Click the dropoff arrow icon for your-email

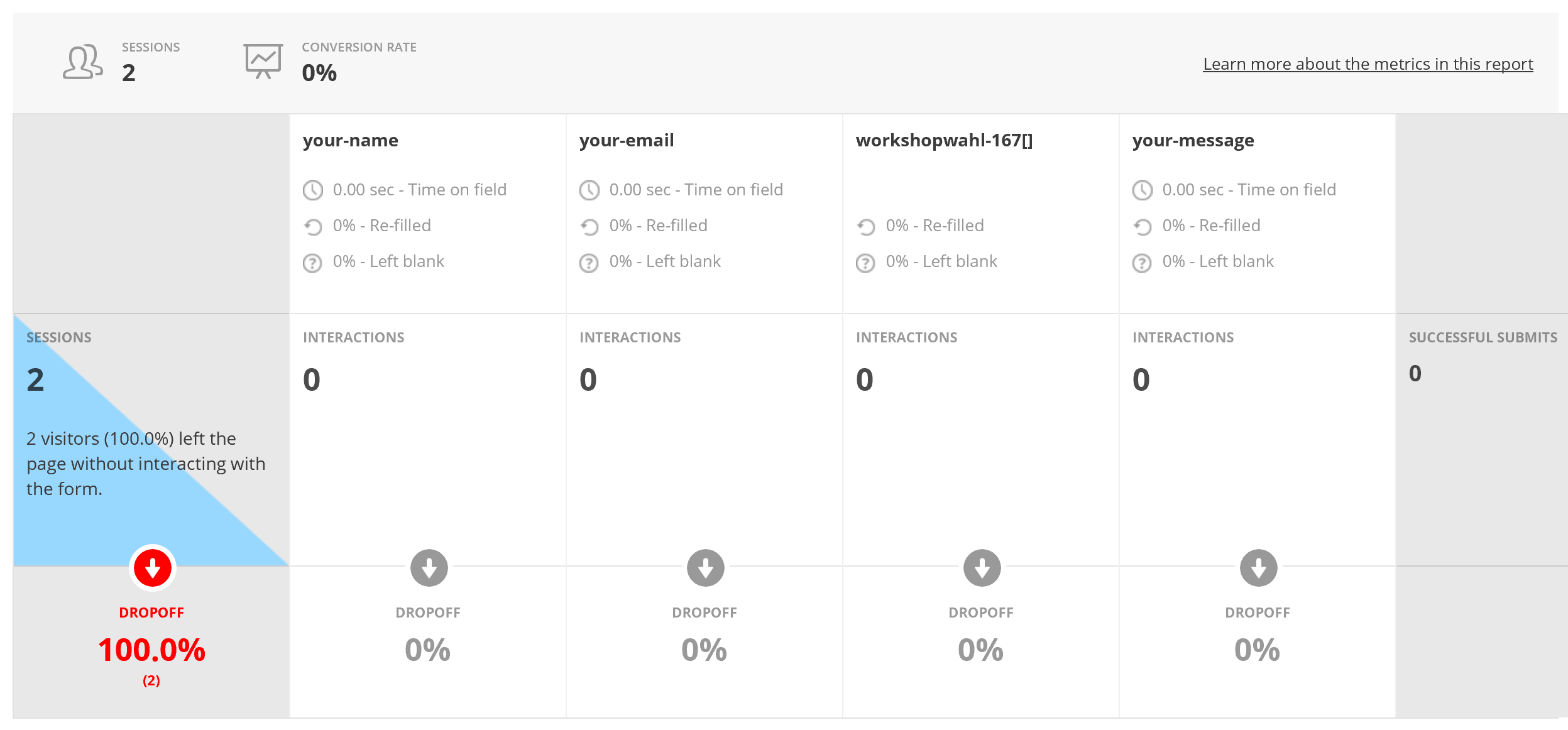(705, 568)
